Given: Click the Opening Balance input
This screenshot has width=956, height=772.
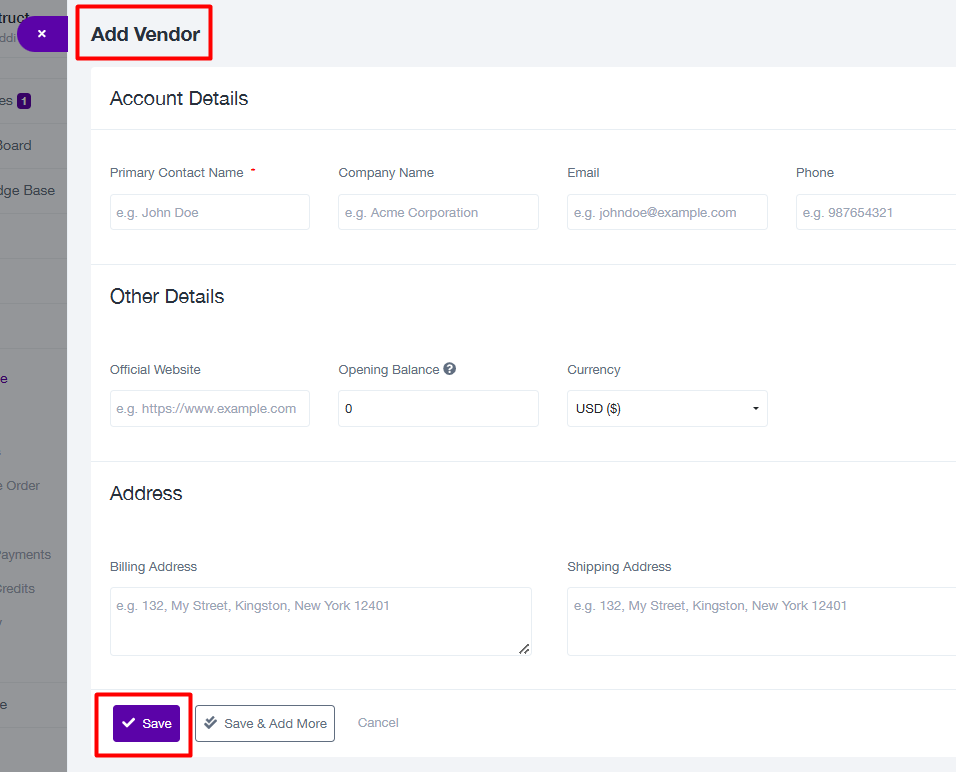Looking at the screenshot, I should pyautogui.click(x=438, y=409).
